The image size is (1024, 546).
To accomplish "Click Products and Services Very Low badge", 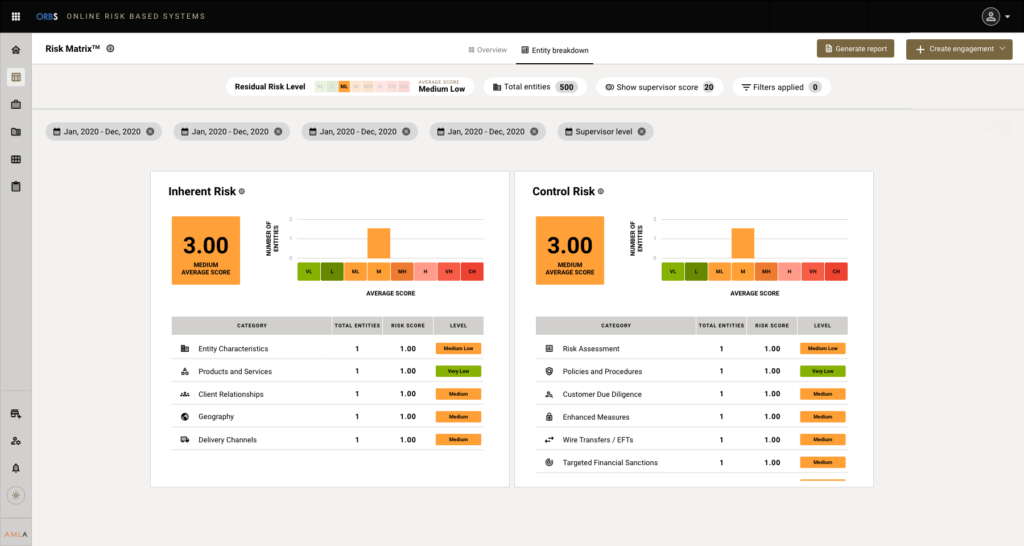I will pyautogui.click(x=458, y=371).
